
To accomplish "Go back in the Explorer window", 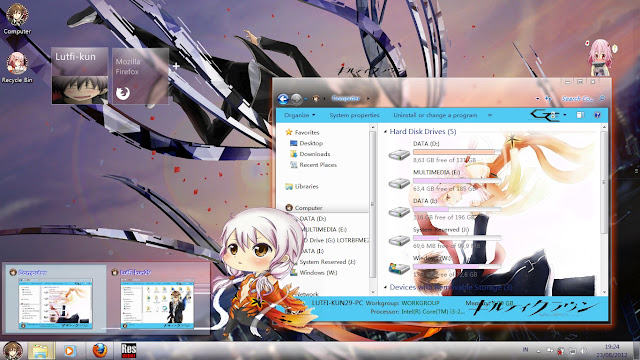I will (283, 99).
